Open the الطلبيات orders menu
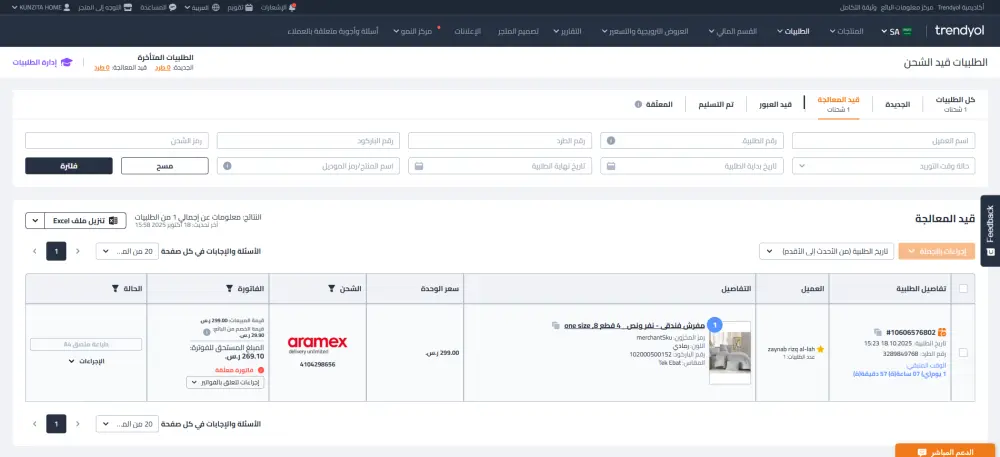 (x=793, y=31)
